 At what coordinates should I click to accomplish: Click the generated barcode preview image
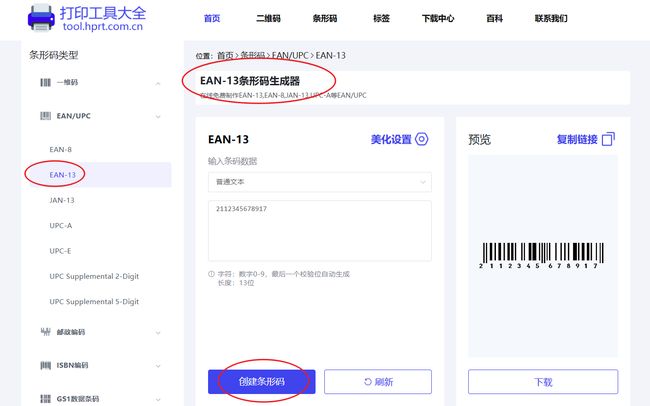click(541, 255)
